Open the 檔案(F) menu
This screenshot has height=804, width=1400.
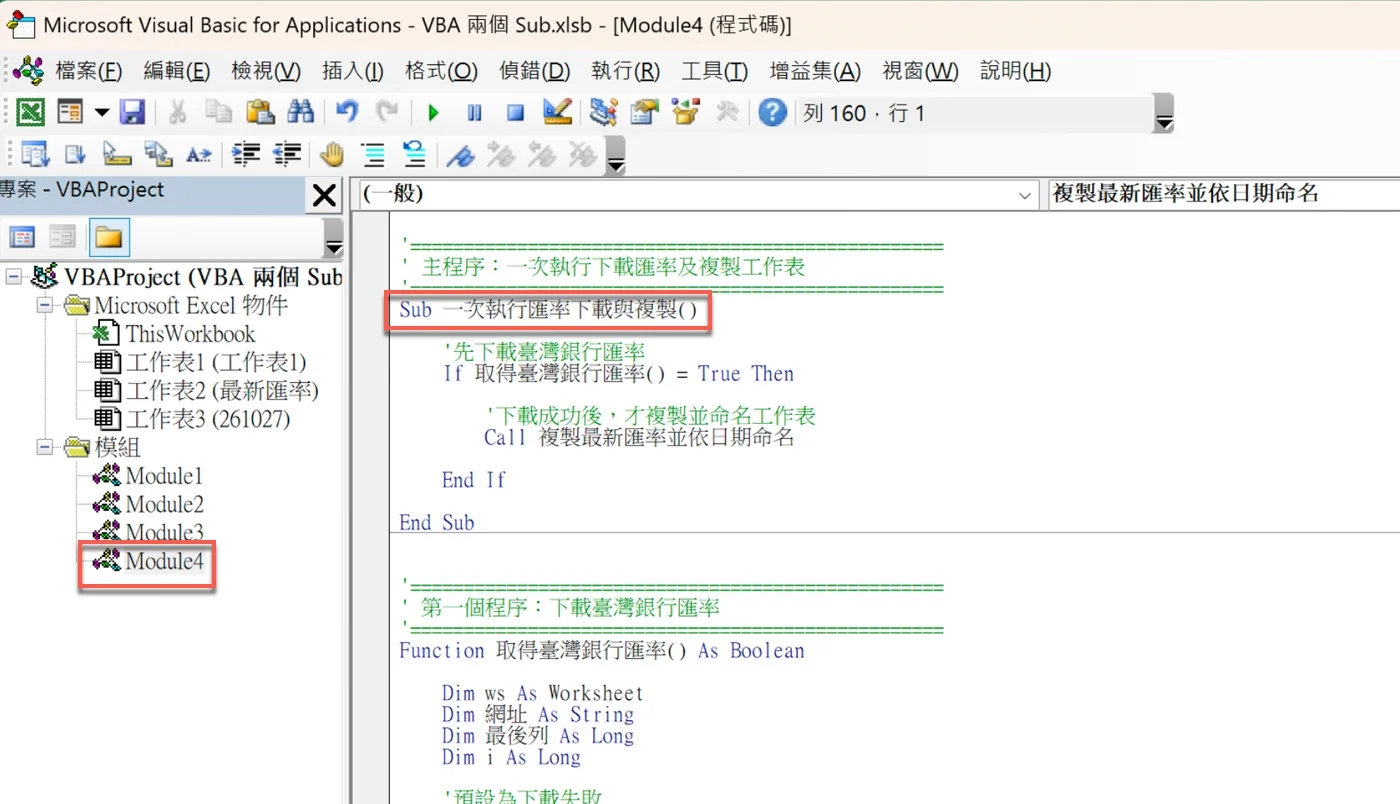89,71
